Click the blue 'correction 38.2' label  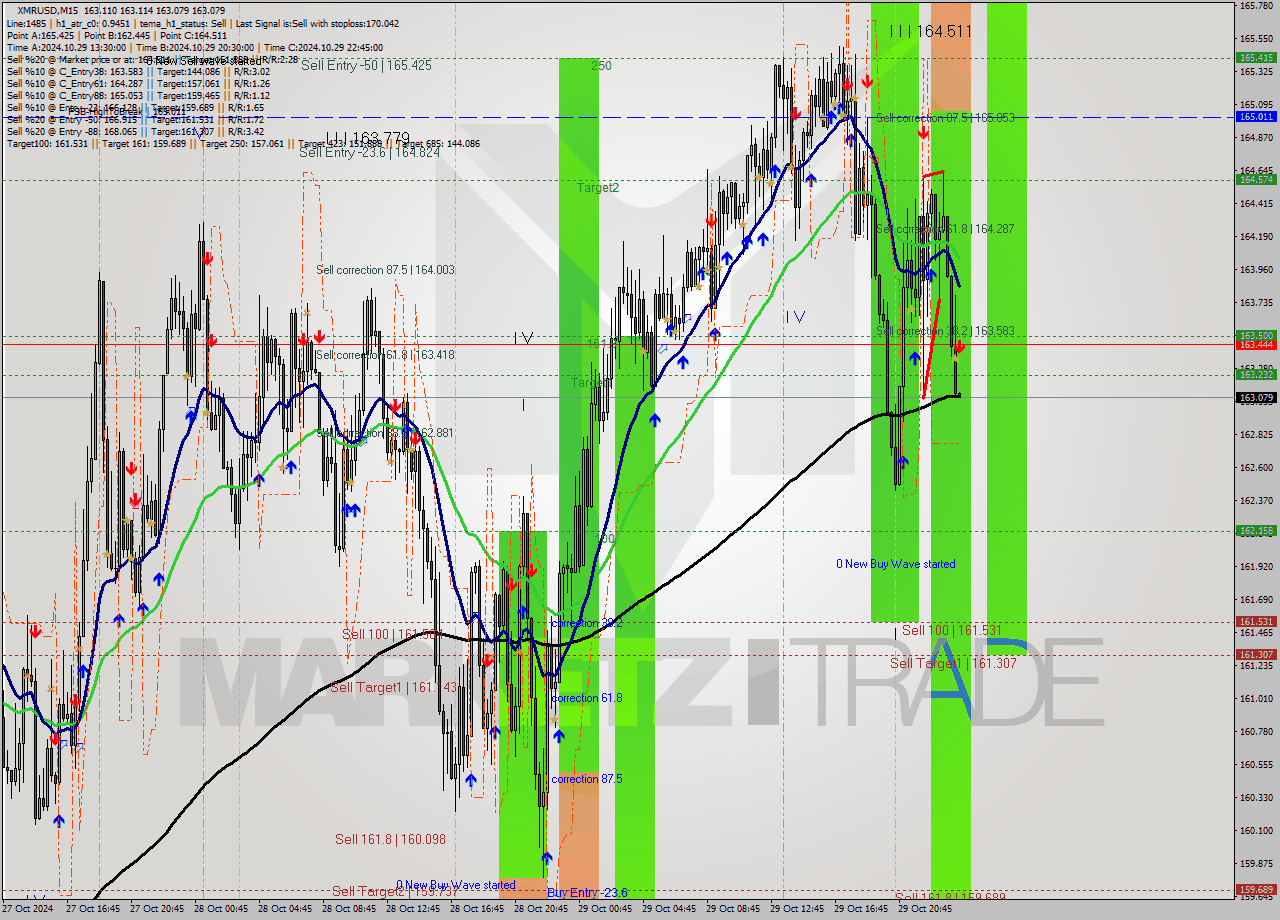[x=587, y=623]
